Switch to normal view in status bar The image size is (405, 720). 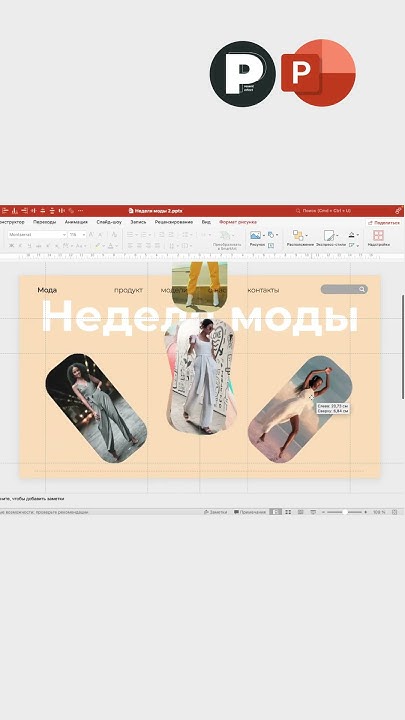click(x=275, y=512)
